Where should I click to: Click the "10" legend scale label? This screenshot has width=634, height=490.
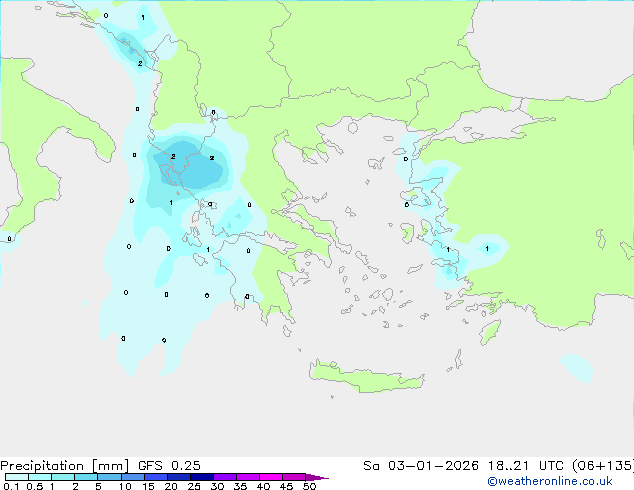coord(125,486)
